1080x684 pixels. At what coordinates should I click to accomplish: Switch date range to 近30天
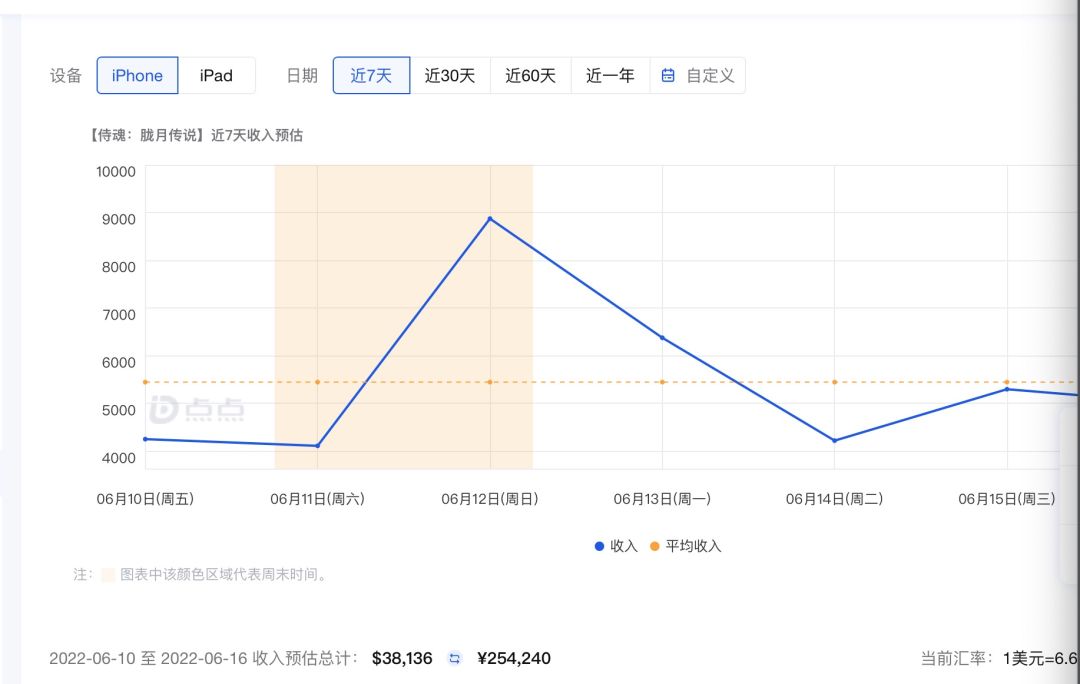tap(450, 75)
